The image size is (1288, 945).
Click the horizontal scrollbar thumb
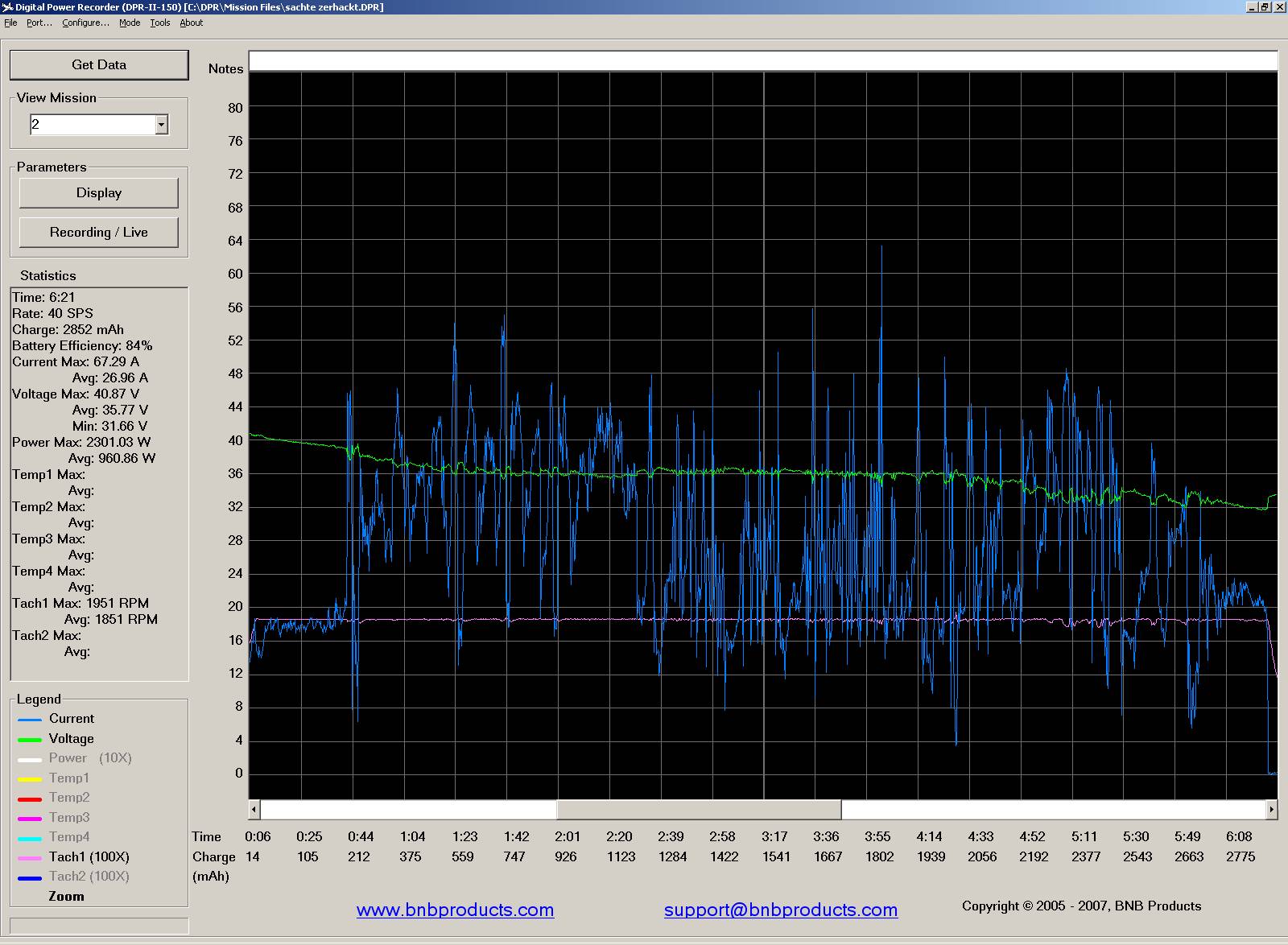click(x=699, y=809)
